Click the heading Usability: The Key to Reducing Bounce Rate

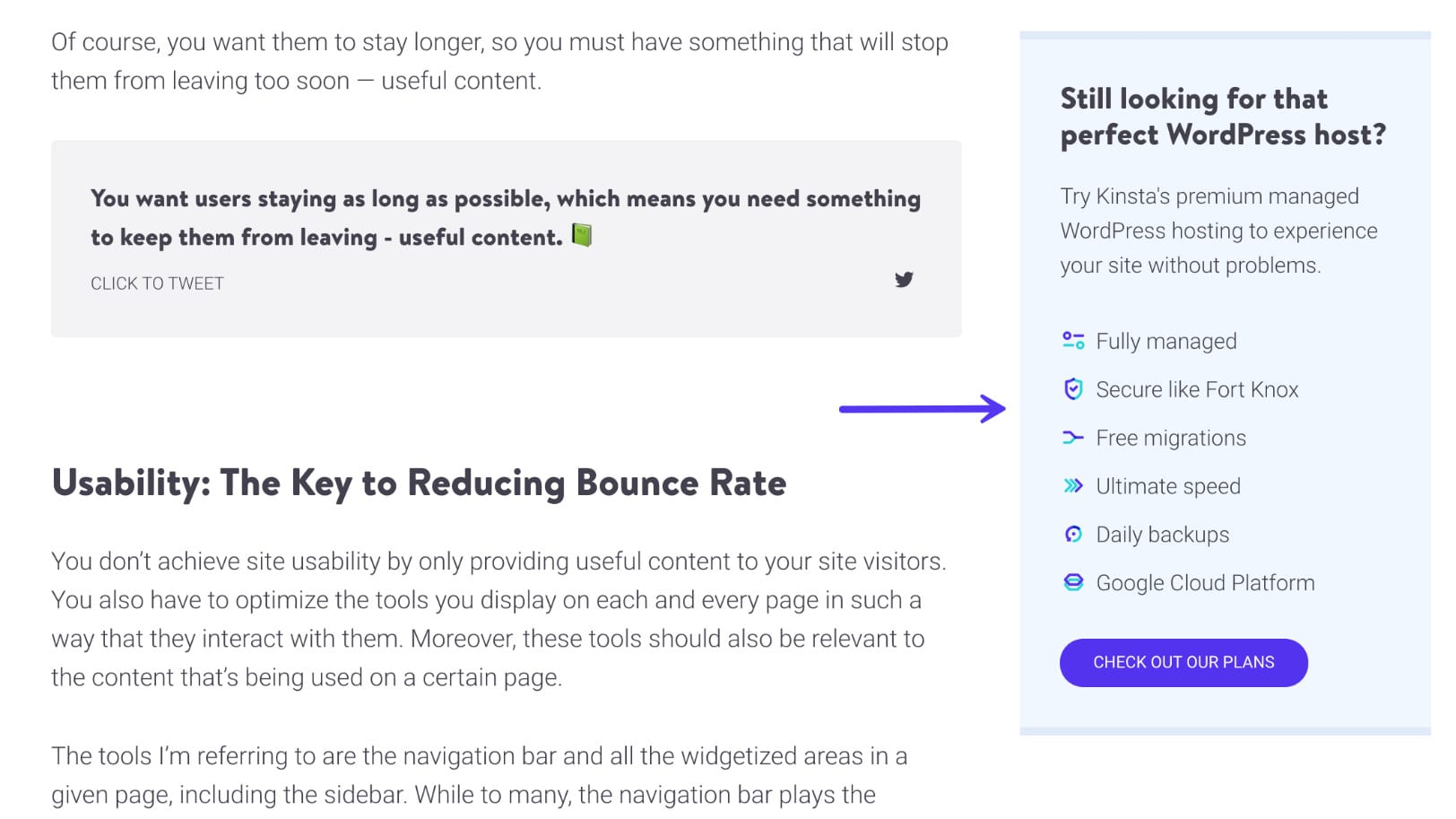tap(420, 483)
